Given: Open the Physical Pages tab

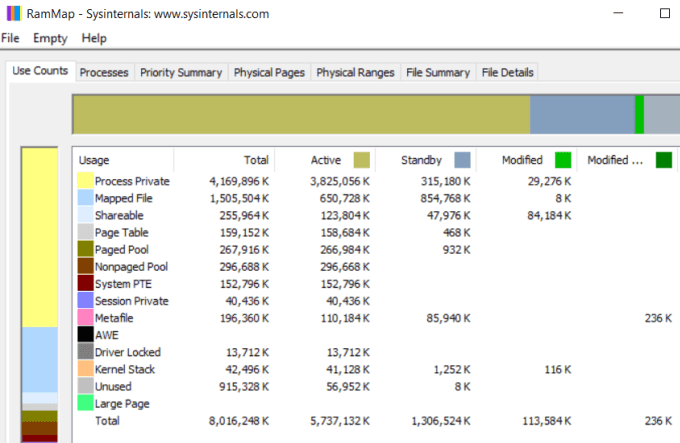Looking at the screenshot, I should point(269,72).
